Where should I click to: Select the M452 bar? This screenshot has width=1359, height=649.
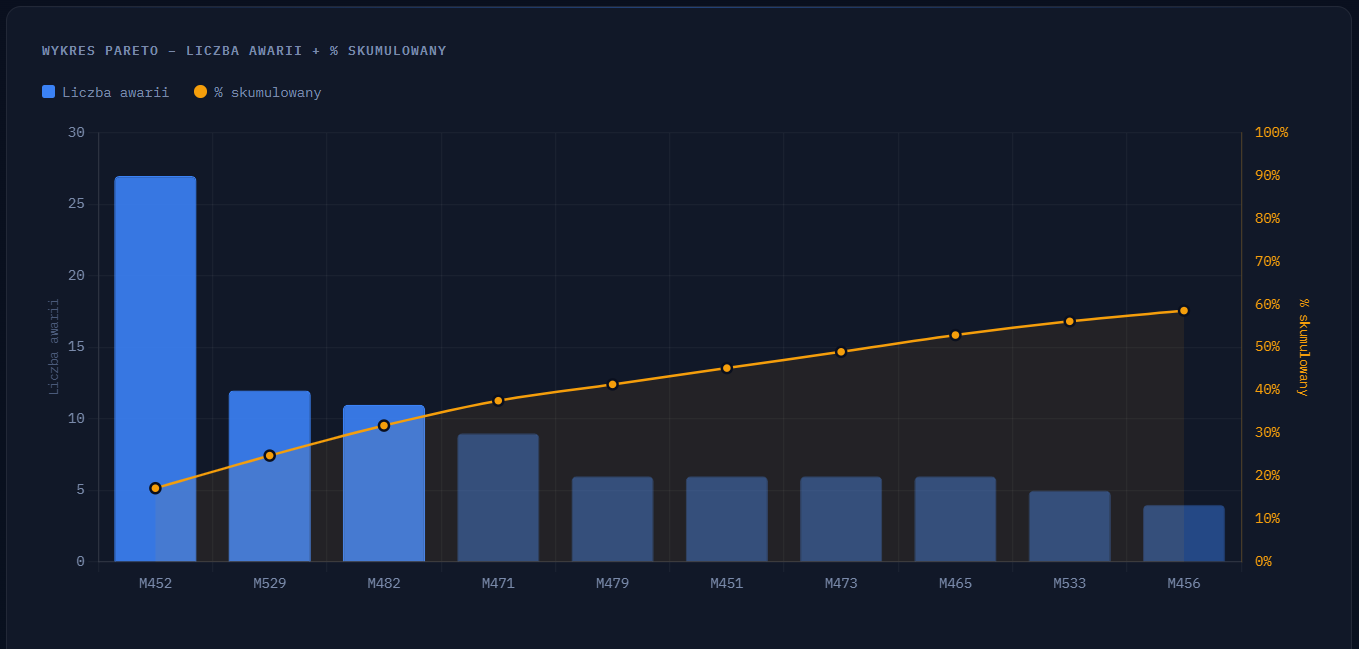[155, 369]
